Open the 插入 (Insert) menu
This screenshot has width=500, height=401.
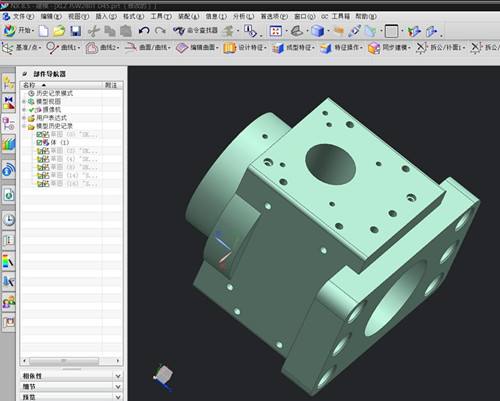click(x=106, y=16)
